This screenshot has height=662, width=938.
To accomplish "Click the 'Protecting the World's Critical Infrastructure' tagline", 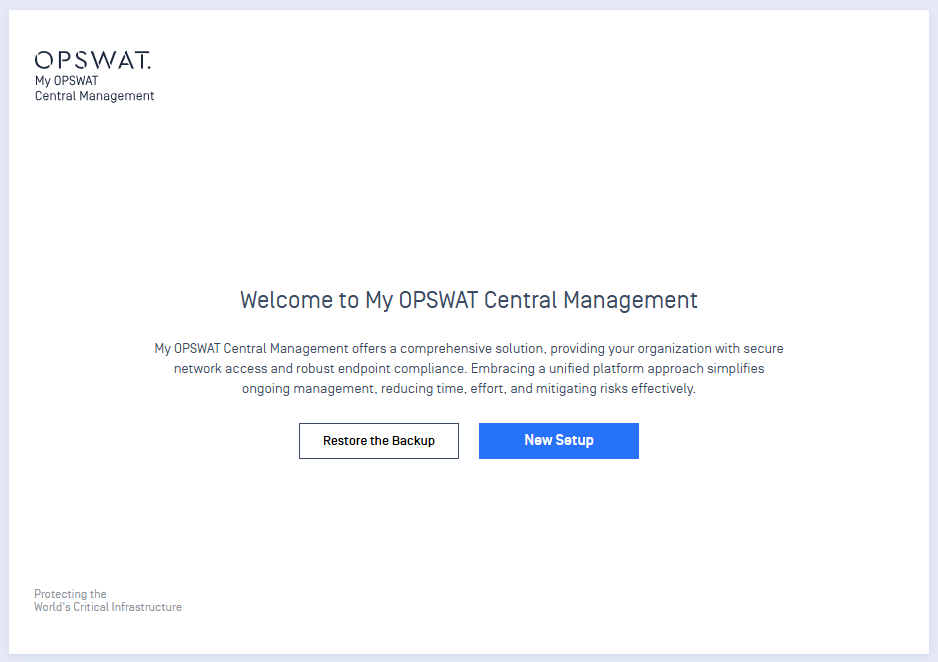I will pyautogui.click(x=108, y=600).
